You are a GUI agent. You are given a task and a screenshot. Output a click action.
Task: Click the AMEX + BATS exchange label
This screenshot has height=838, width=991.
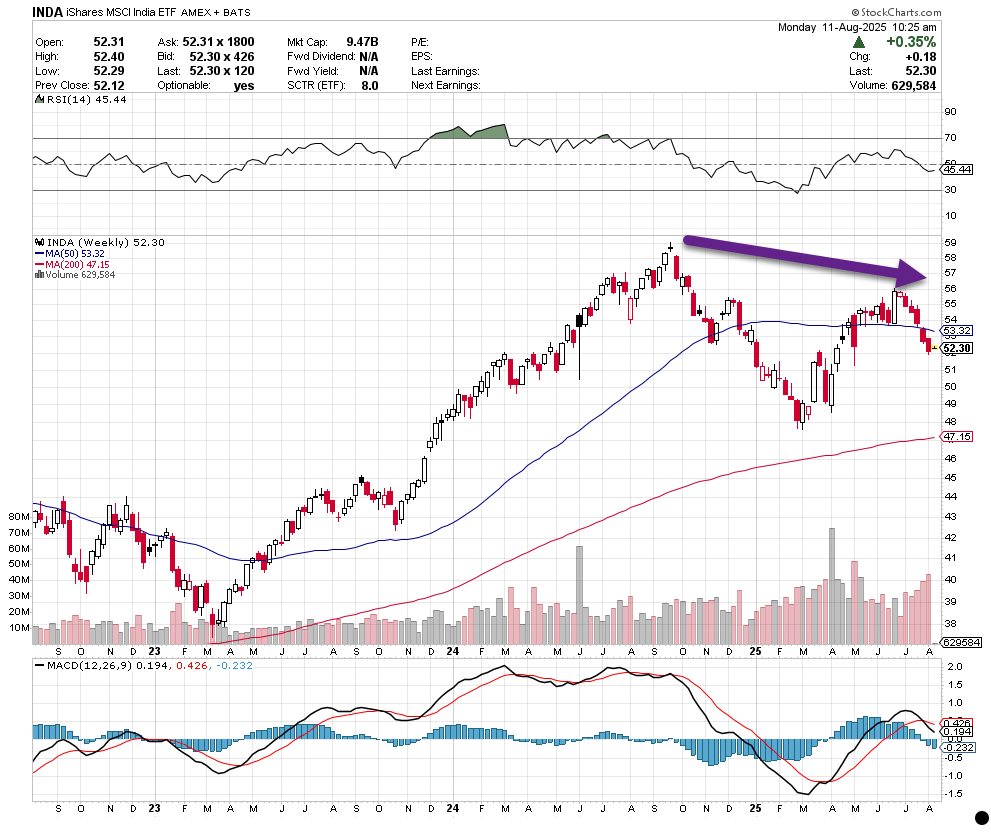215,13
